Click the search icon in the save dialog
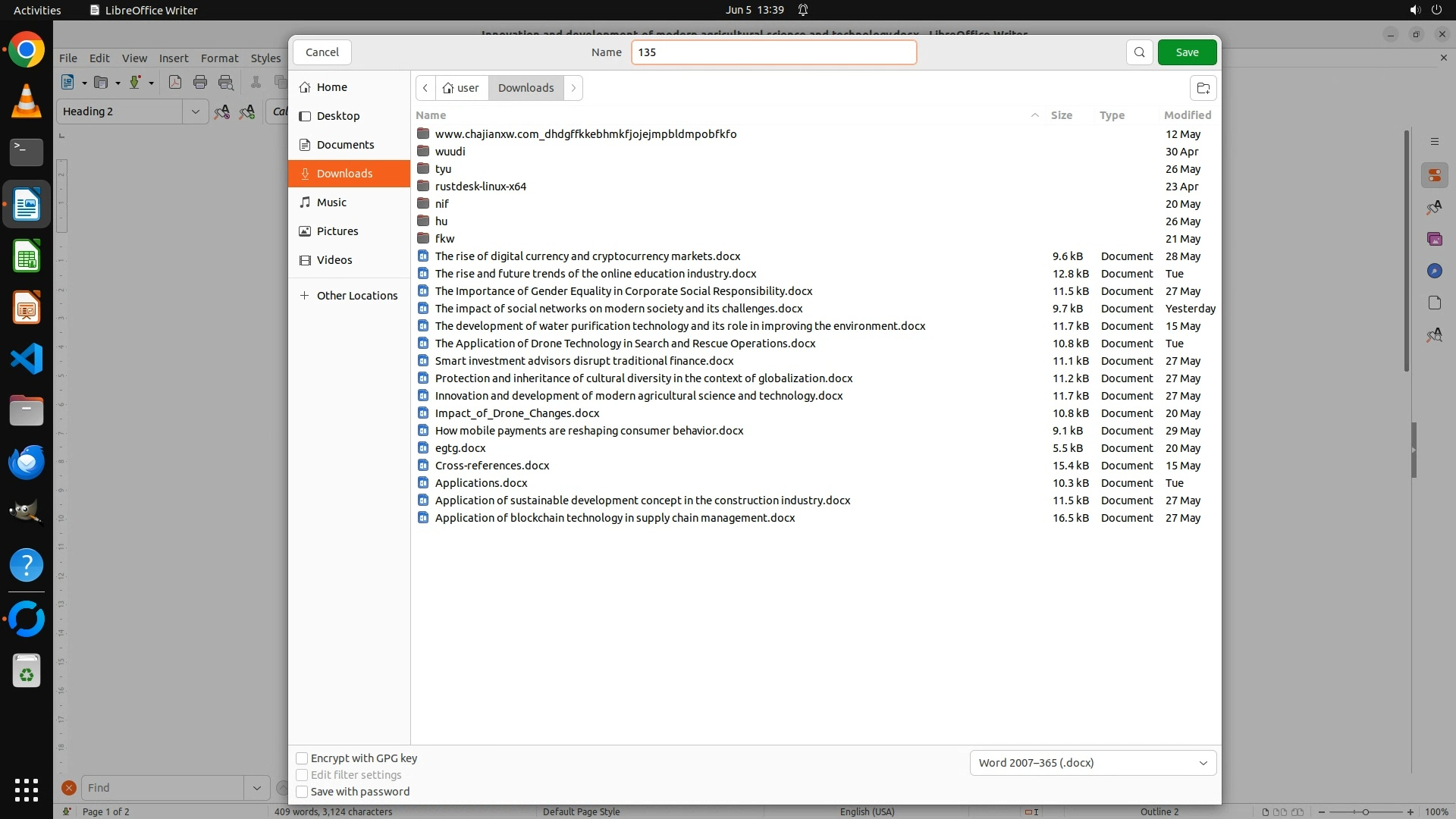The width and height of the screenshot is (1456, 819). [1139, 52]
